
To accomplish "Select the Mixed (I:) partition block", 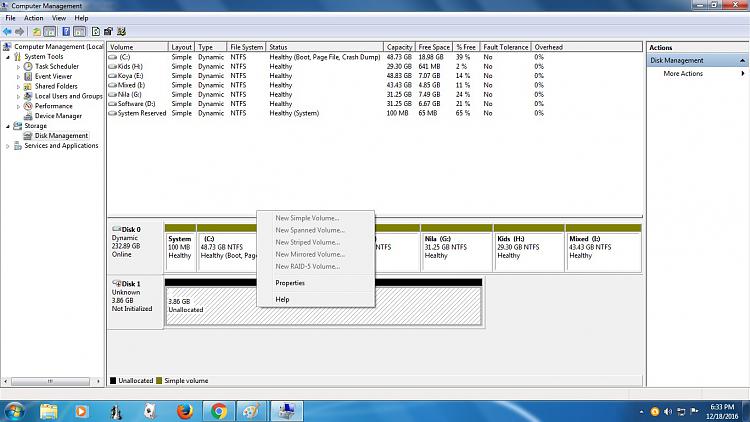I will pyautogui.click(x=603, y=248).
